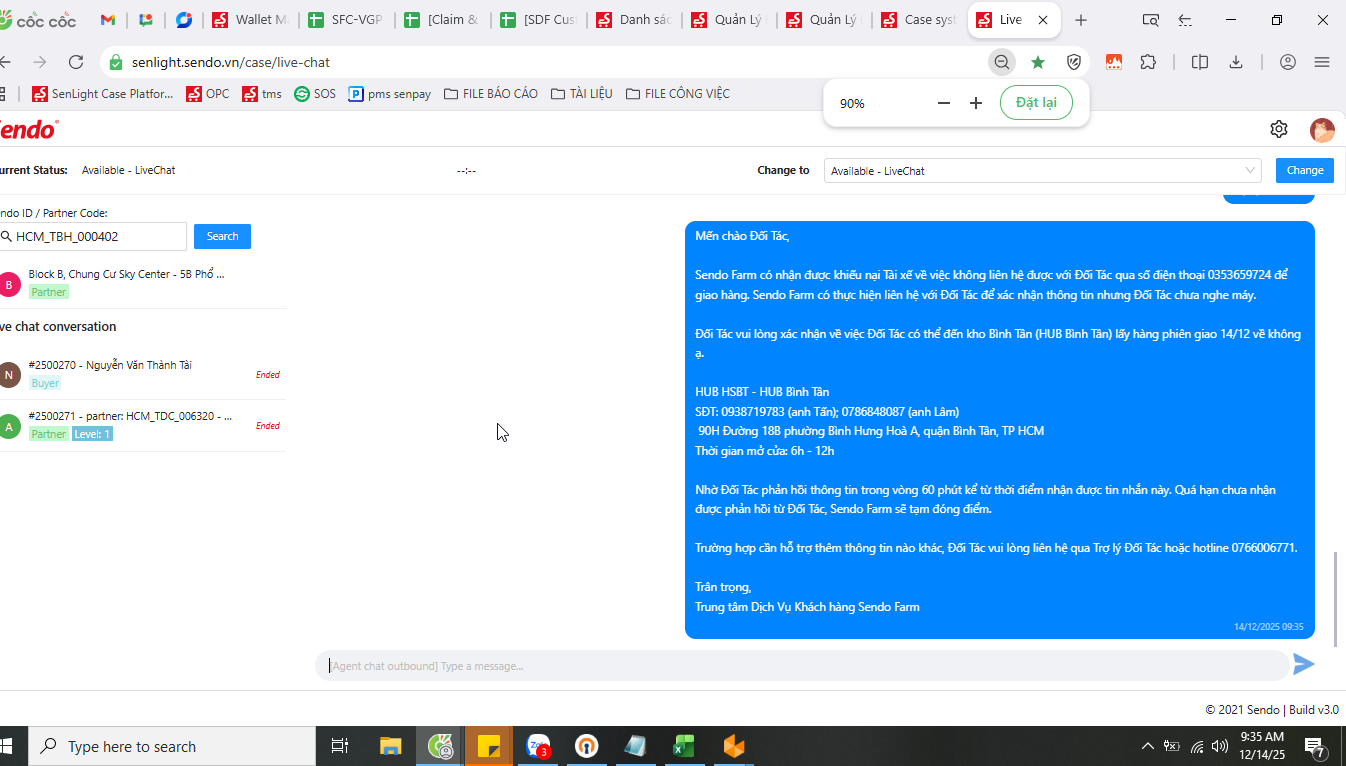Click the message timestamp 14/12/2025 09:35
The image size is (1346, 766).
(1268, 627)
